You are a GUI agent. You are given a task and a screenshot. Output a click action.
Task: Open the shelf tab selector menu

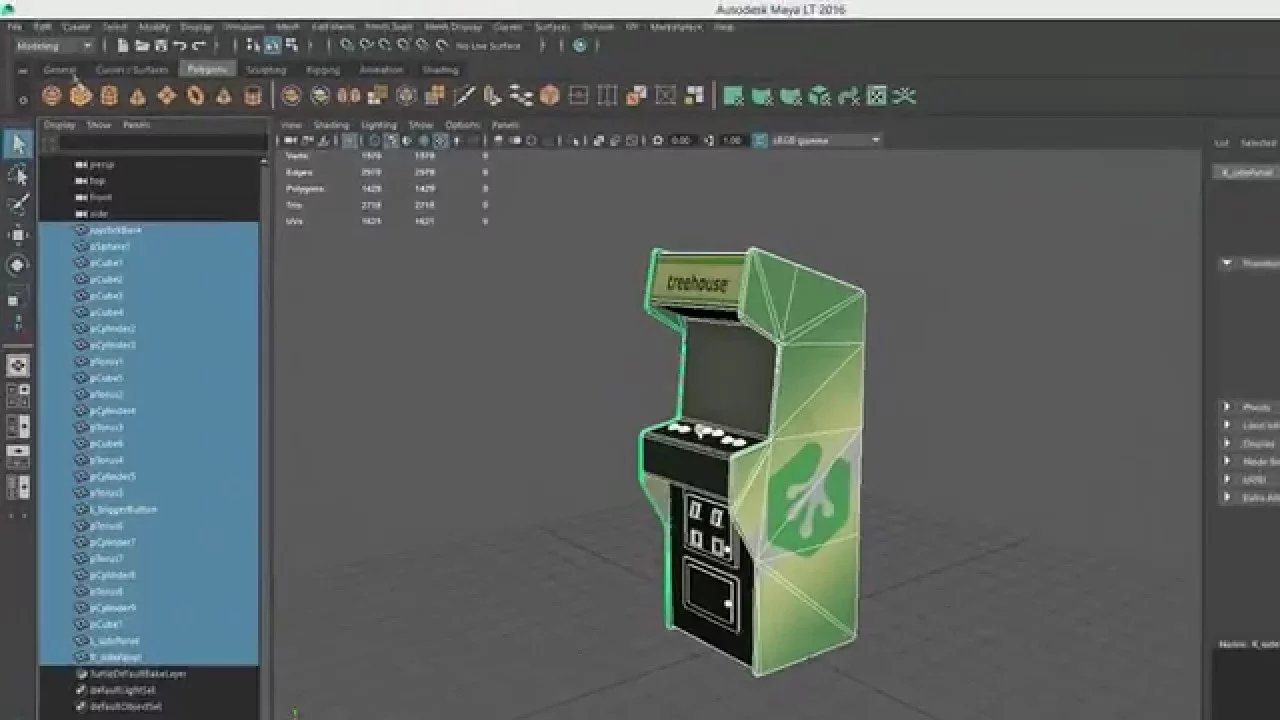click(x=23, y=71)
